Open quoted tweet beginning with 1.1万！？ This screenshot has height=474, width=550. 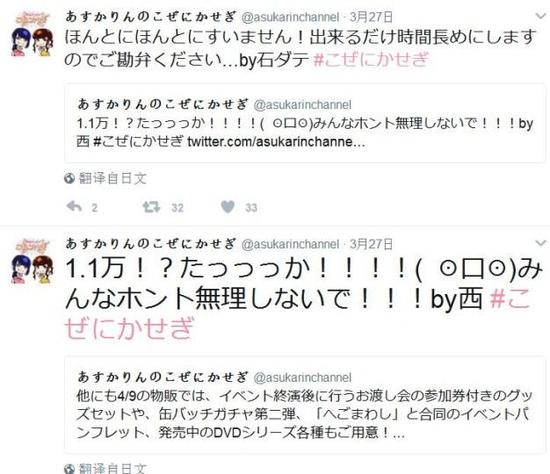click(305, 123)
